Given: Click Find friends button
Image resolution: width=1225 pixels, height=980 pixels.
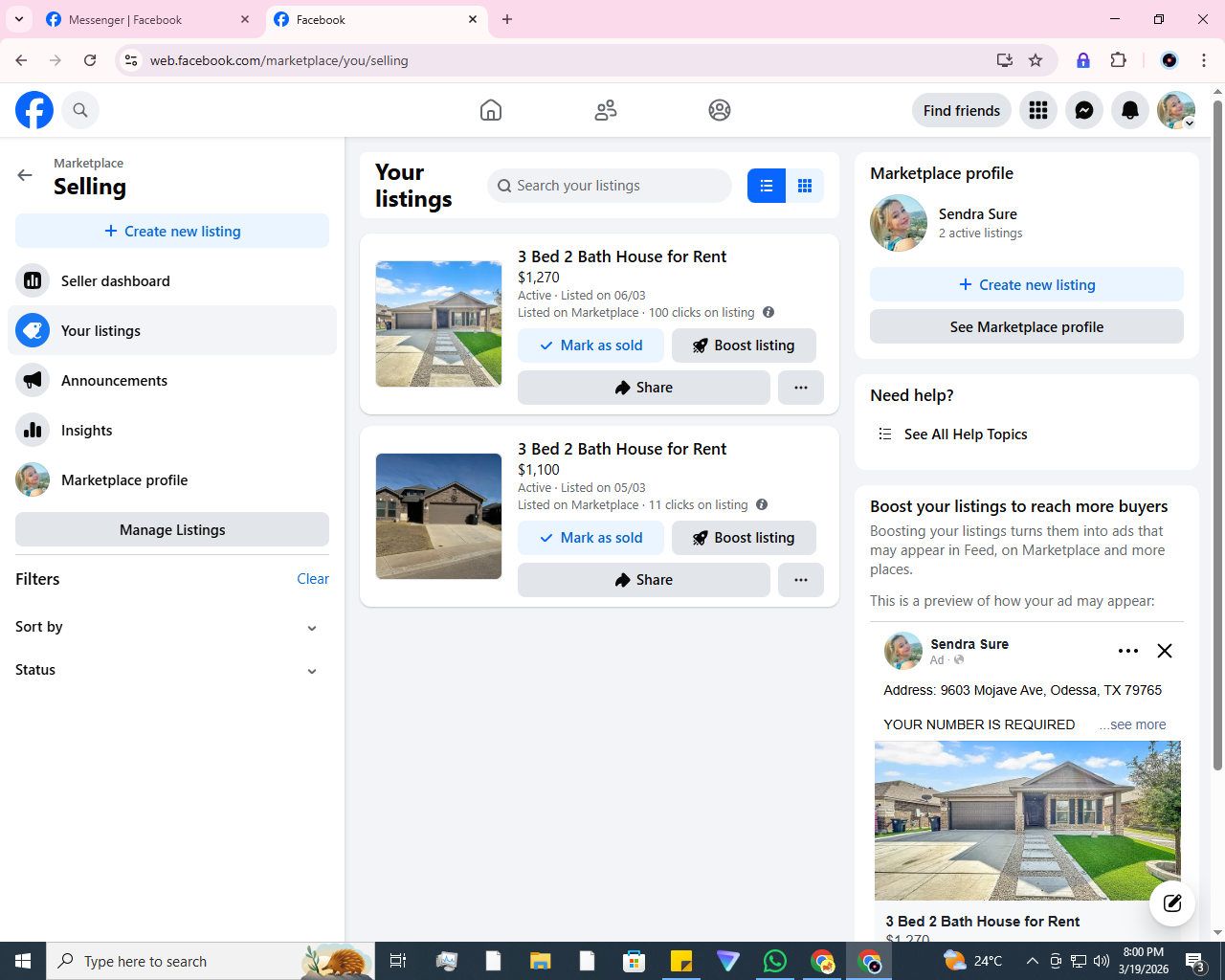Looking at the screenshot, I should 962,110.
